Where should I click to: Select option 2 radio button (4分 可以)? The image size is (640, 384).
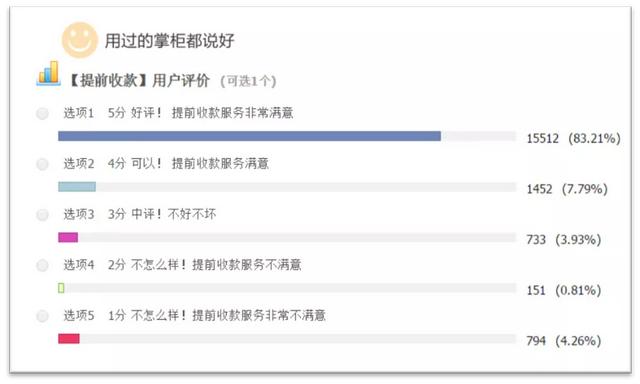[42, 164]
